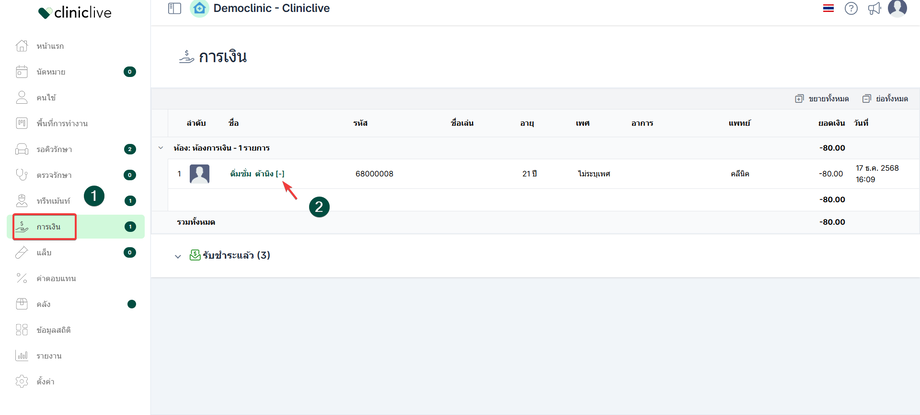Open the patient photo thumbnail in row 1

click(200, 174)
